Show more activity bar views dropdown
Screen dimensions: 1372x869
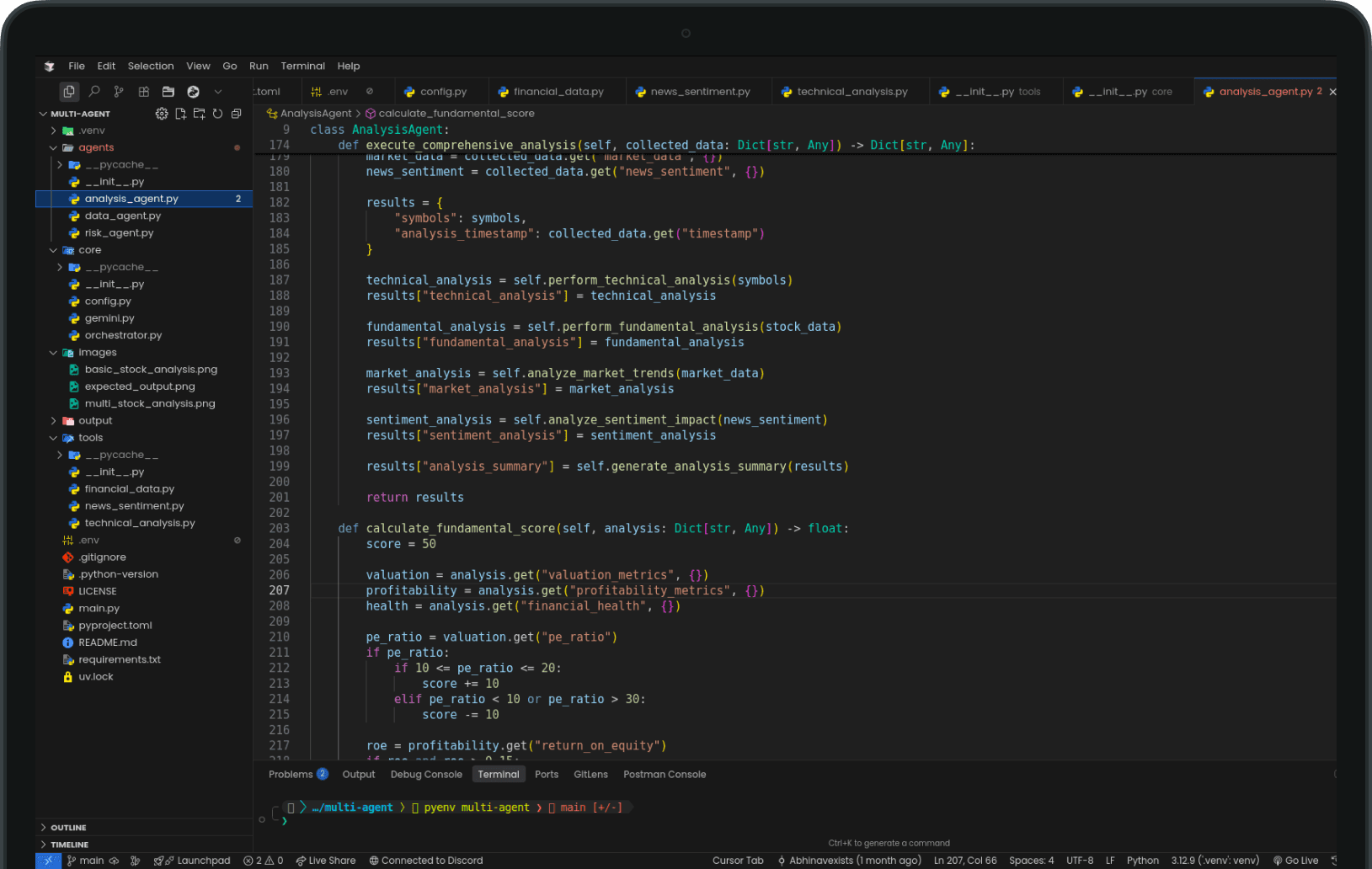click(218, 92)
